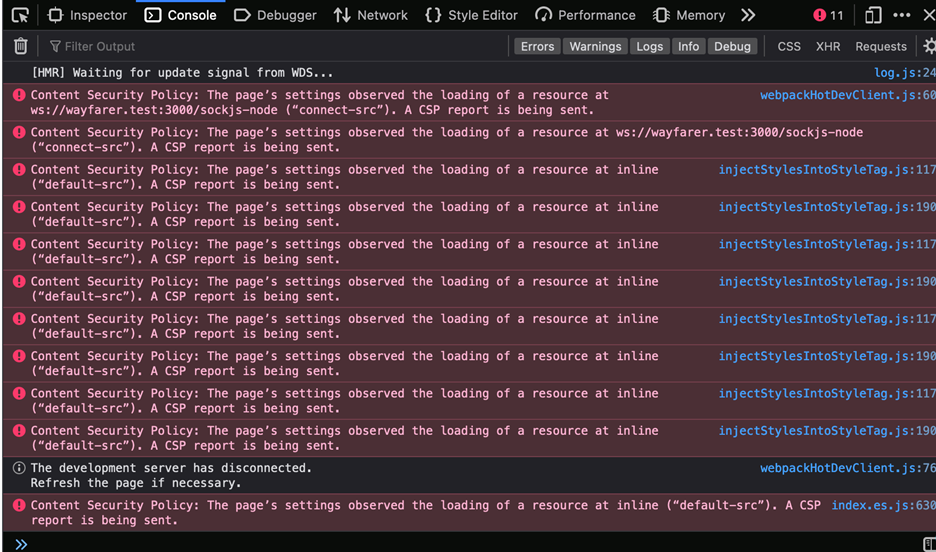Click the error count badge showing 11
Image resolution: width=936 pixels, height=552 pixels.
[x=829, y=15]
